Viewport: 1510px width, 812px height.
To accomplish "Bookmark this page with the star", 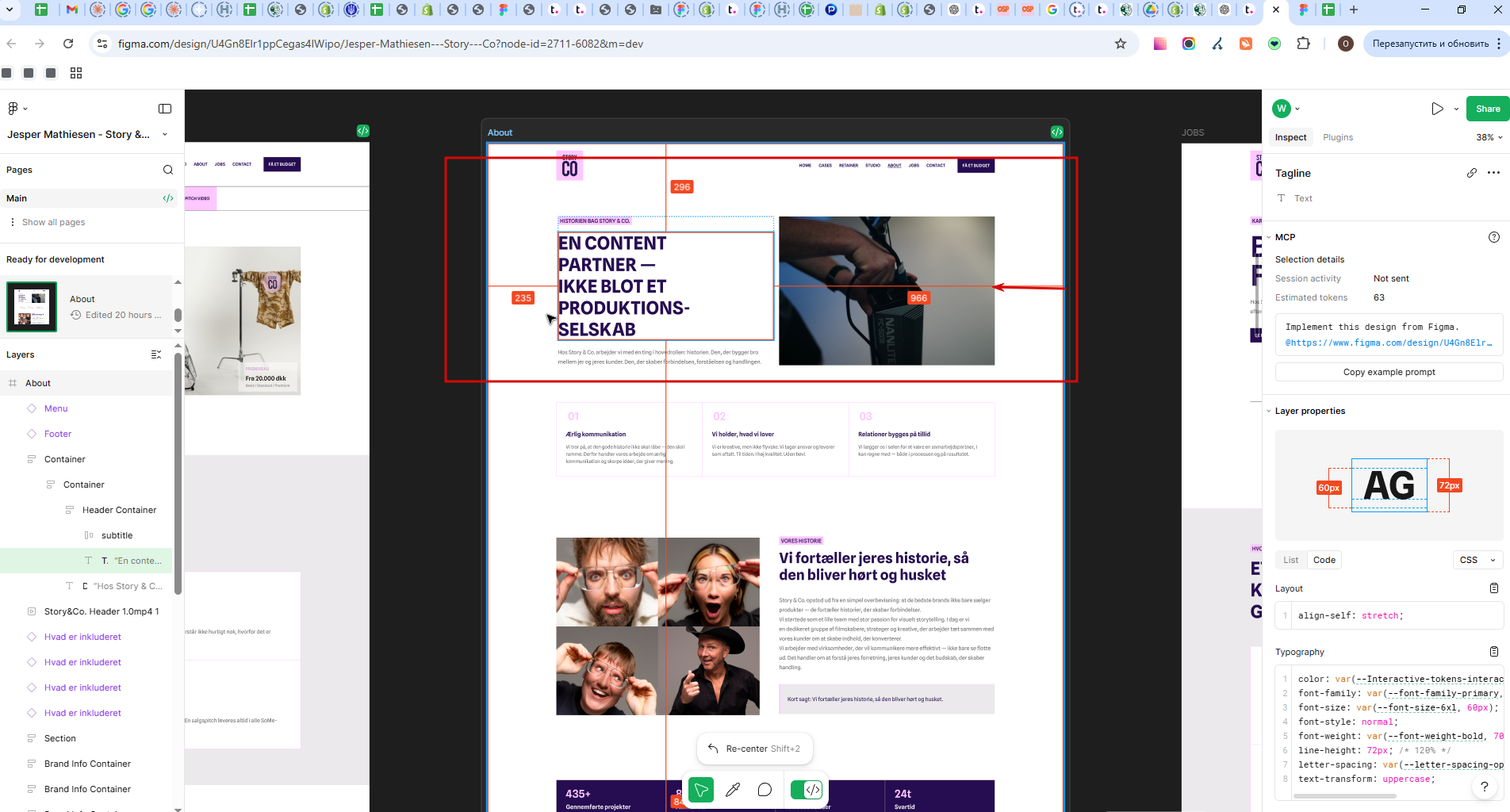I will 1121,44.
